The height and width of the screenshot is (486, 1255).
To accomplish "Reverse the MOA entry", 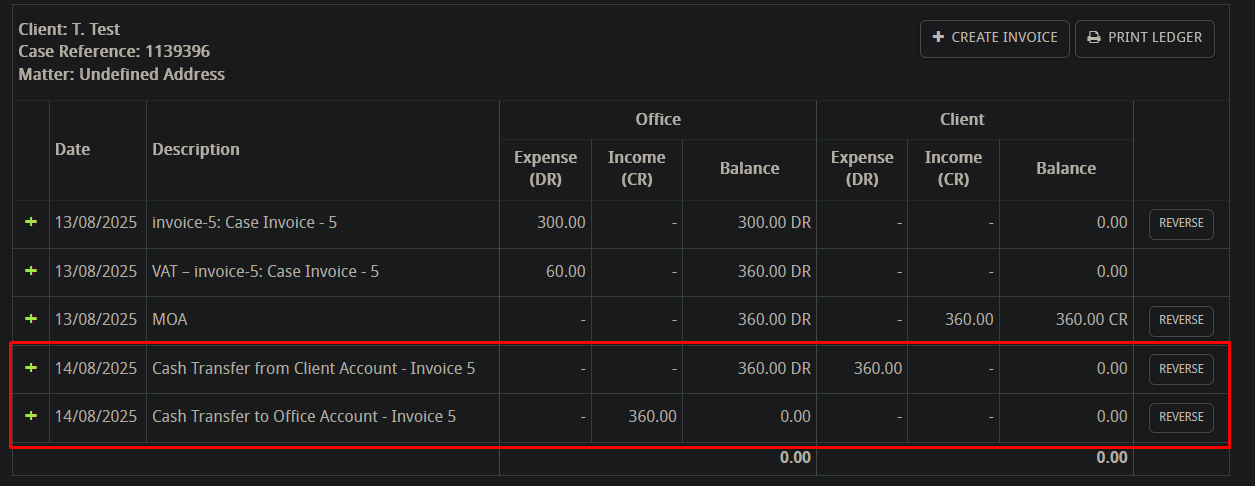I will 1181,320.
